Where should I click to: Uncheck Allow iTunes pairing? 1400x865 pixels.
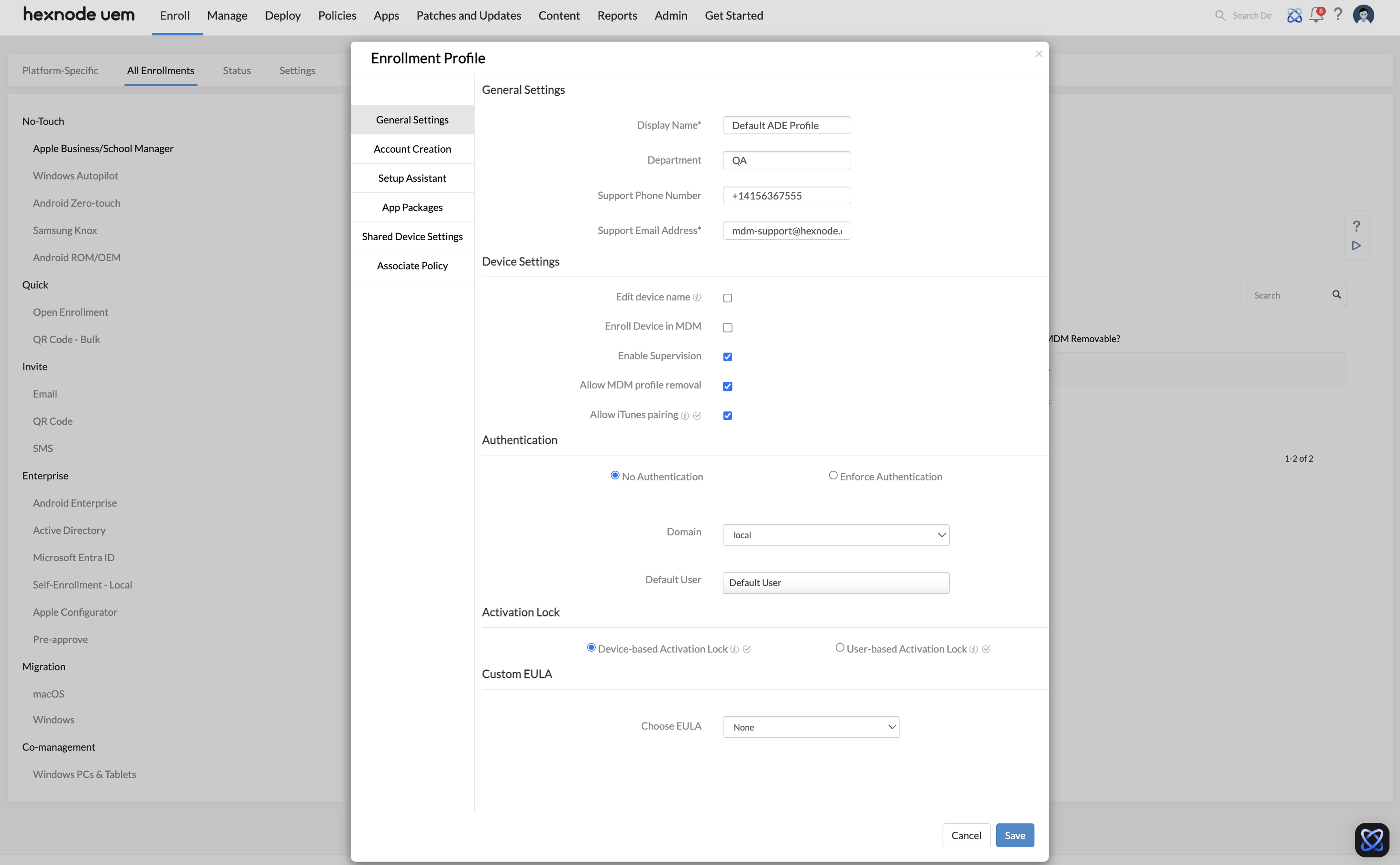point(727,416)
